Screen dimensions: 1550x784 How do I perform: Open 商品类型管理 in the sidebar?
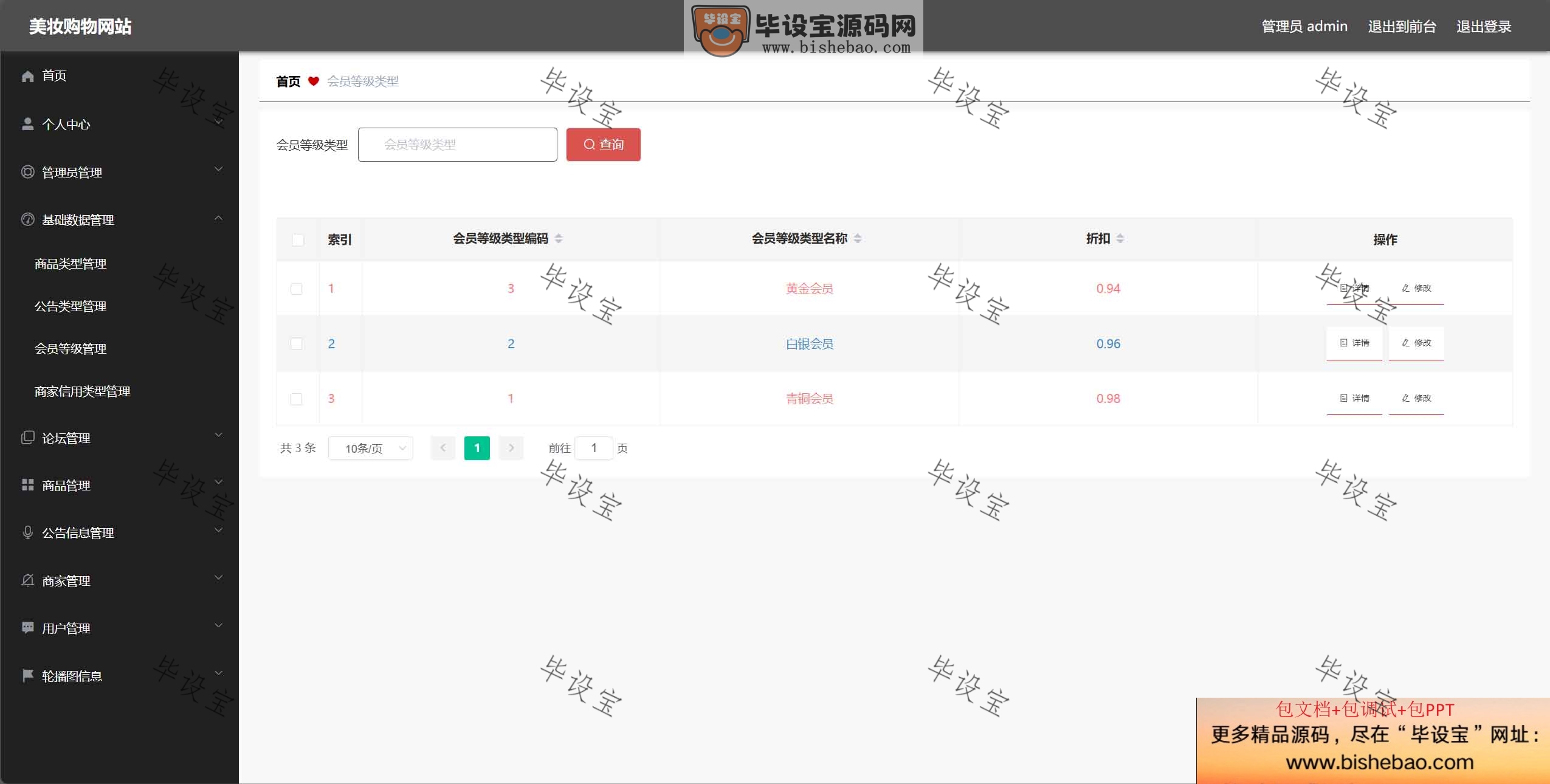pyautogui.click(x=71, y=264)
